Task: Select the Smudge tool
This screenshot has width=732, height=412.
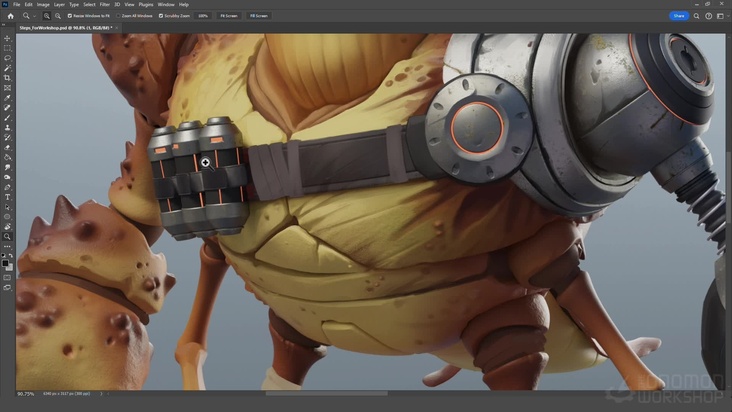Action: (x=7, y=167)
